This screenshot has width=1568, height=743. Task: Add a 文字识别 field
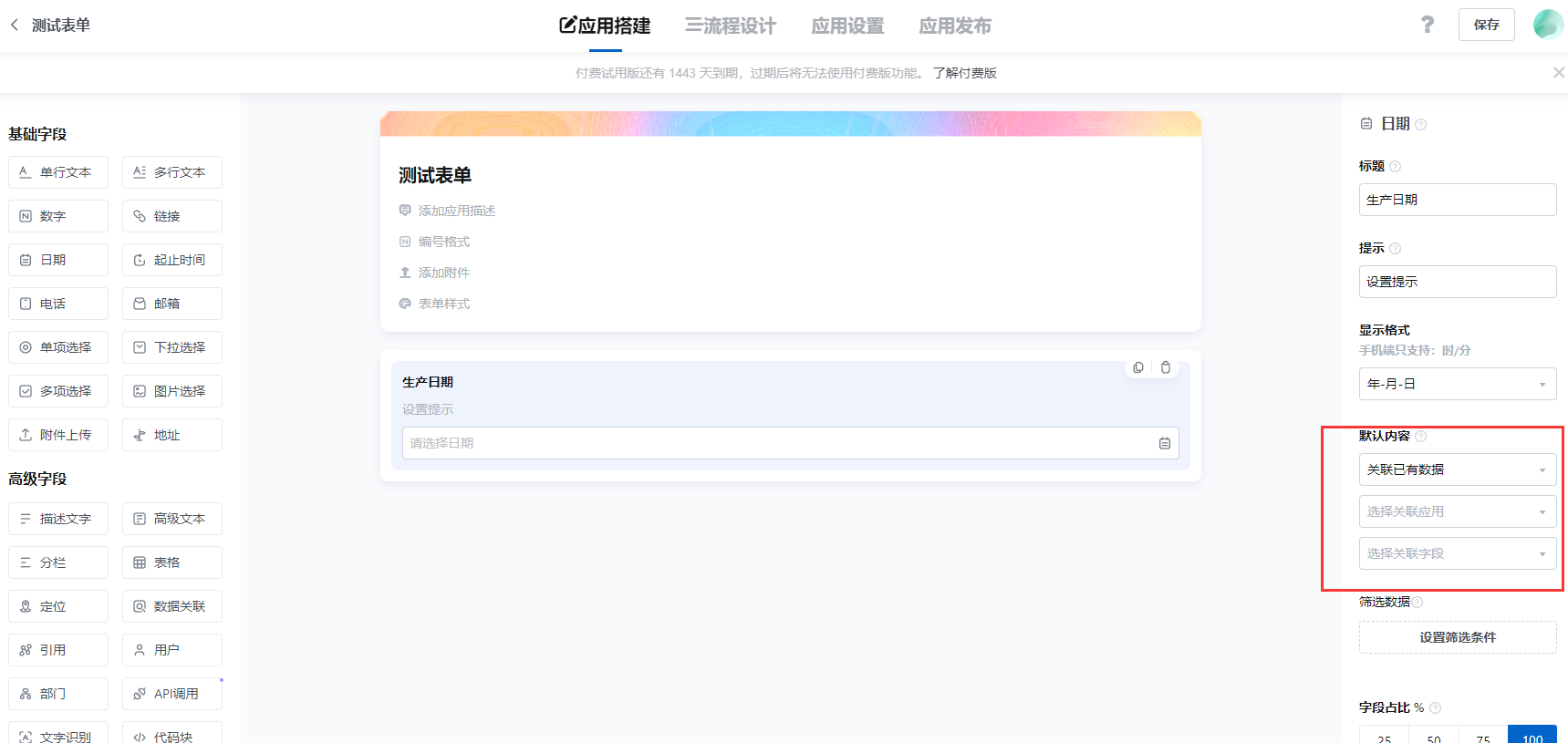[58, 733]
